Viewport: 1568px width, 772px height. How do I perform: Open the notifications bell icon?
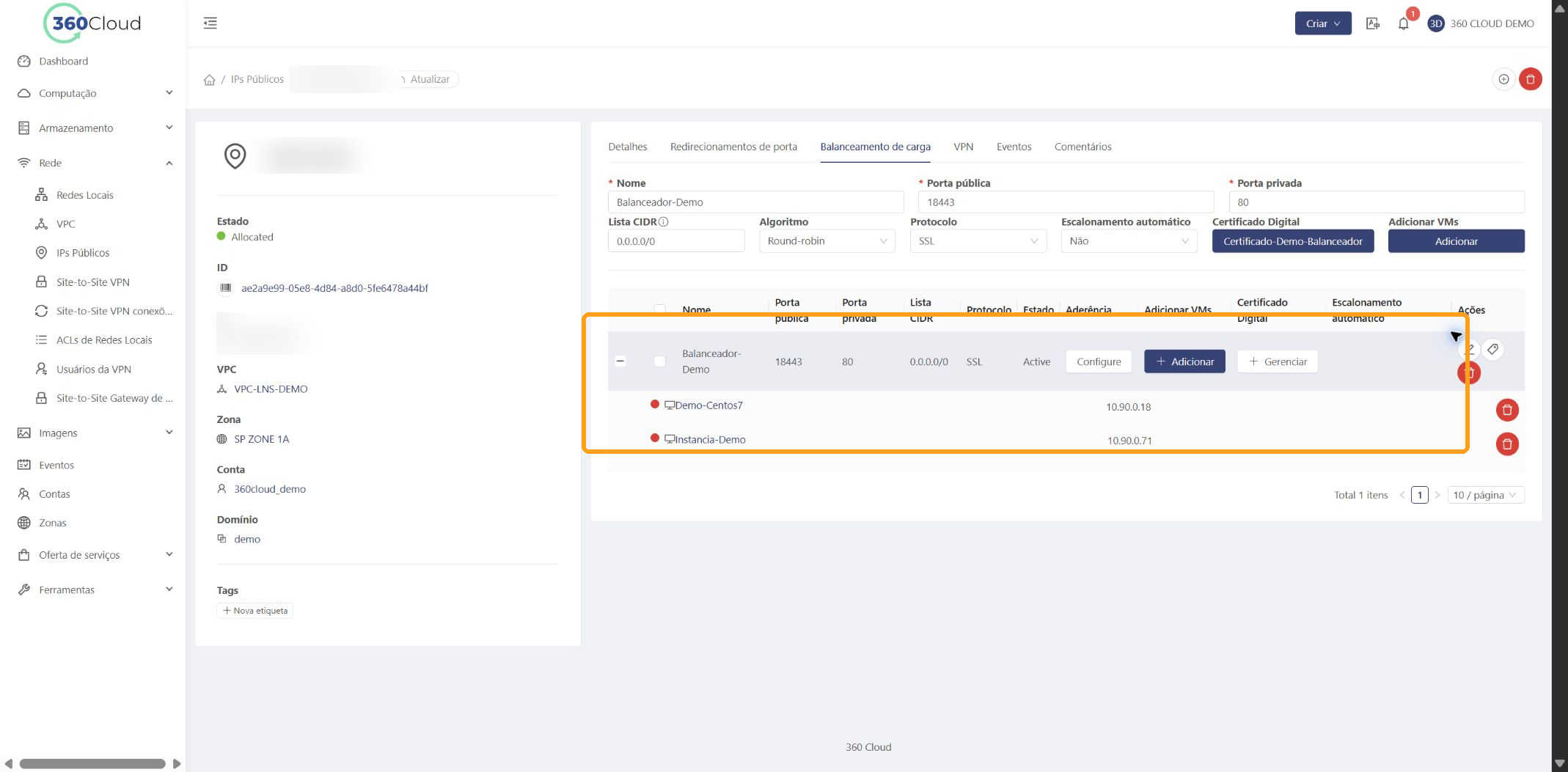pos(1403,23)
